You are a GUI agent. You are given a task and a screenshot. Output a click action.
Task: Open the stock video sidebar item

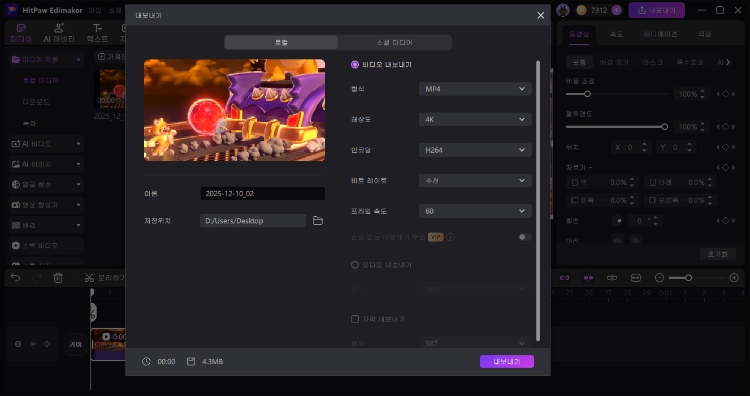[46, 245]
